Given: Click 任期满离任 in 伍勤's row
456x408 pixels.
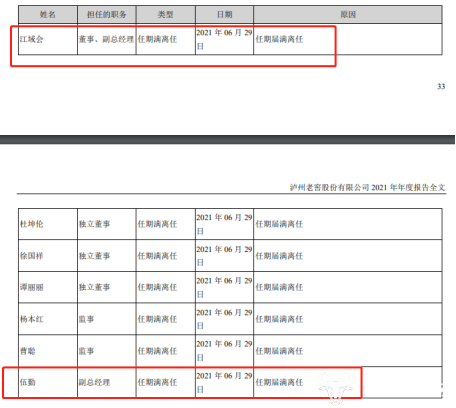Looking at the screenshot, I should click(x=157, y=382).
